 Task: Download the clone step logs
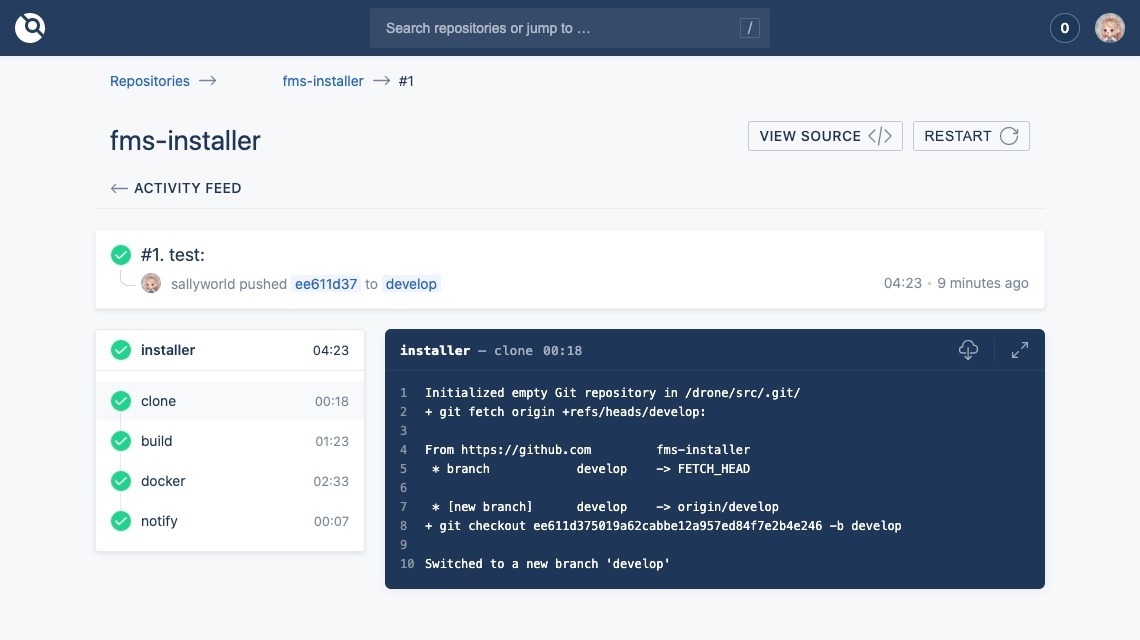pos(968,350)
